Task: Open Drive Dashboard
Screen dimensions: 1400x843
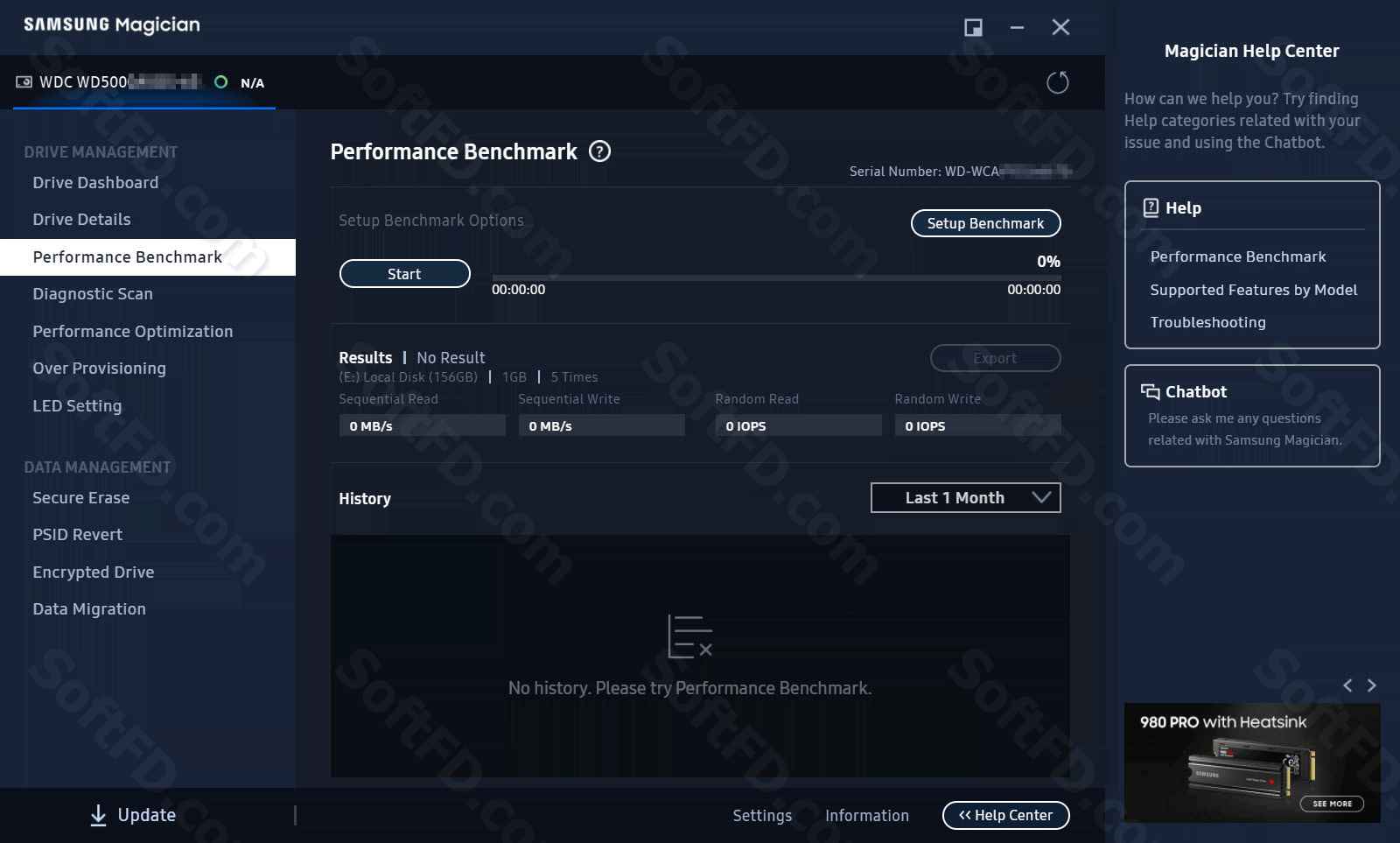Action: click(x=95, y=183)
